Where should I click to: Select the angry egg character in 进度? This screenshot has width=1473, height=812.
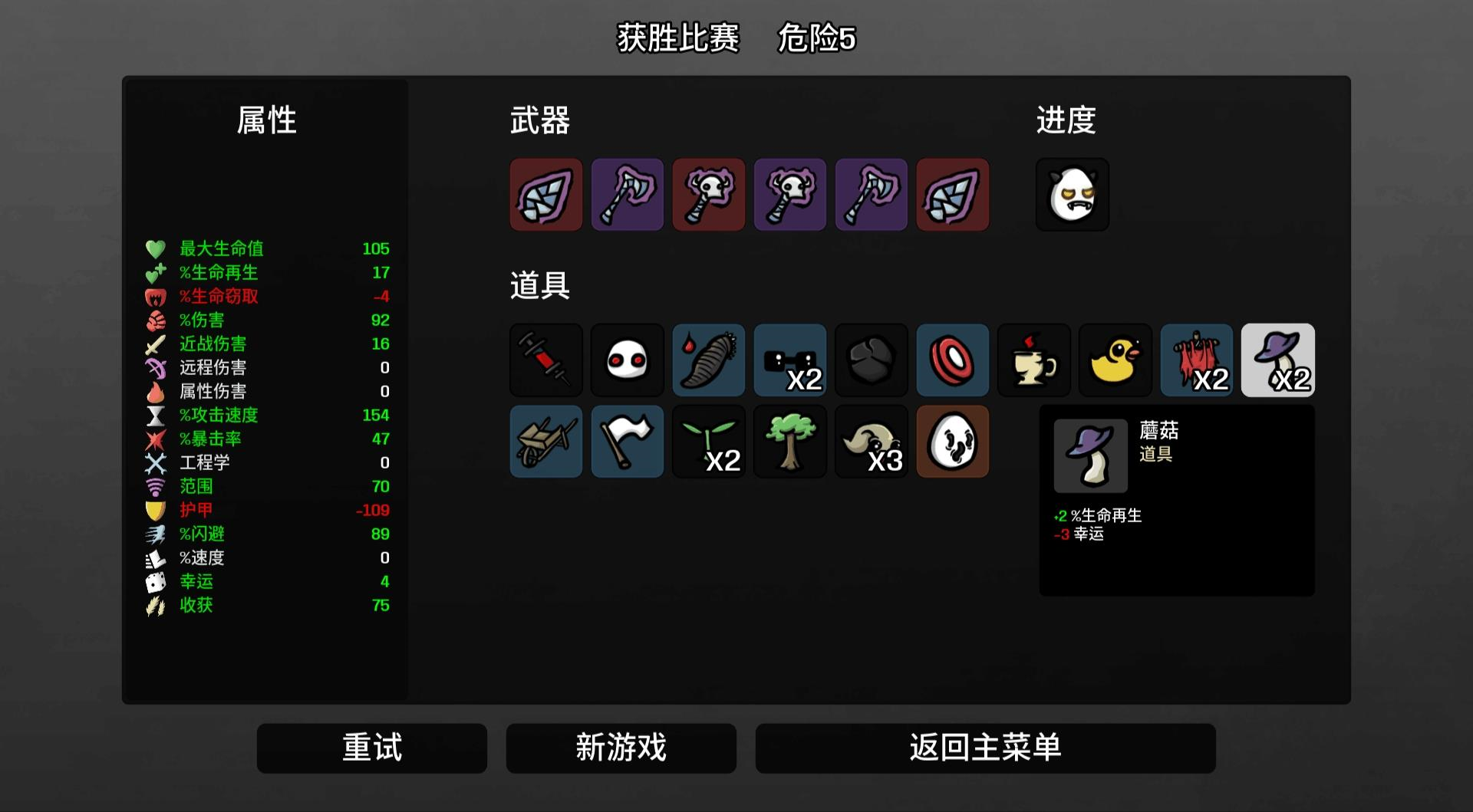(1072, 195)
